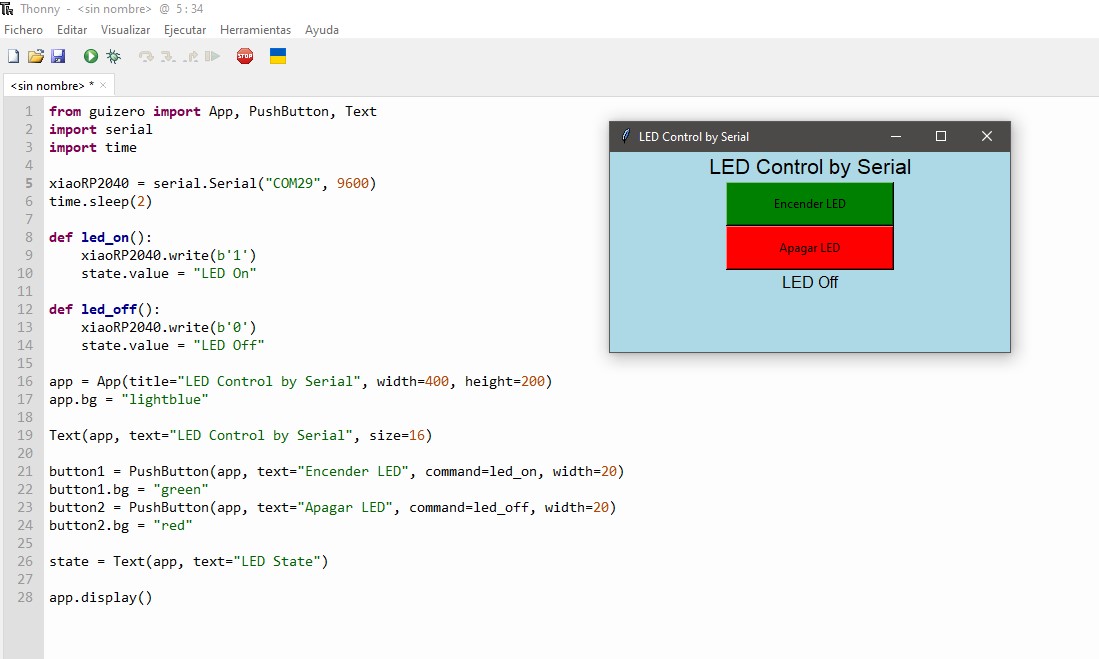Click the green Encender LED button
Screen dimensions: 1099x659
pos(810,204)
